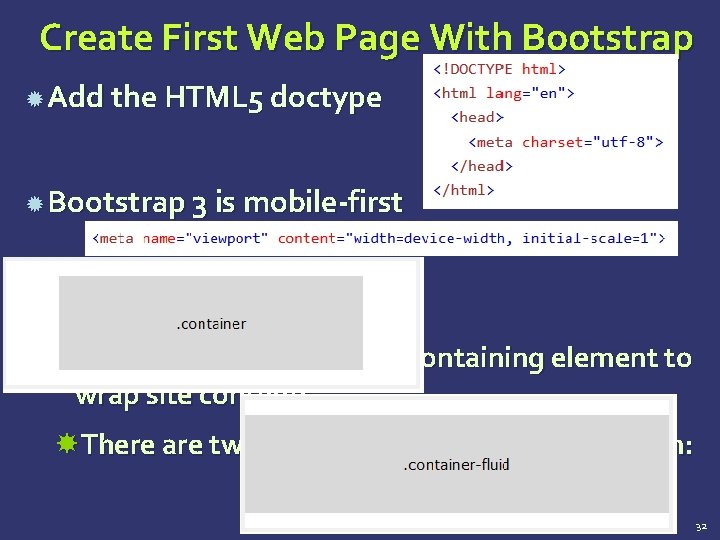Click the meta viewport code snippet

[x=381, y=238]
